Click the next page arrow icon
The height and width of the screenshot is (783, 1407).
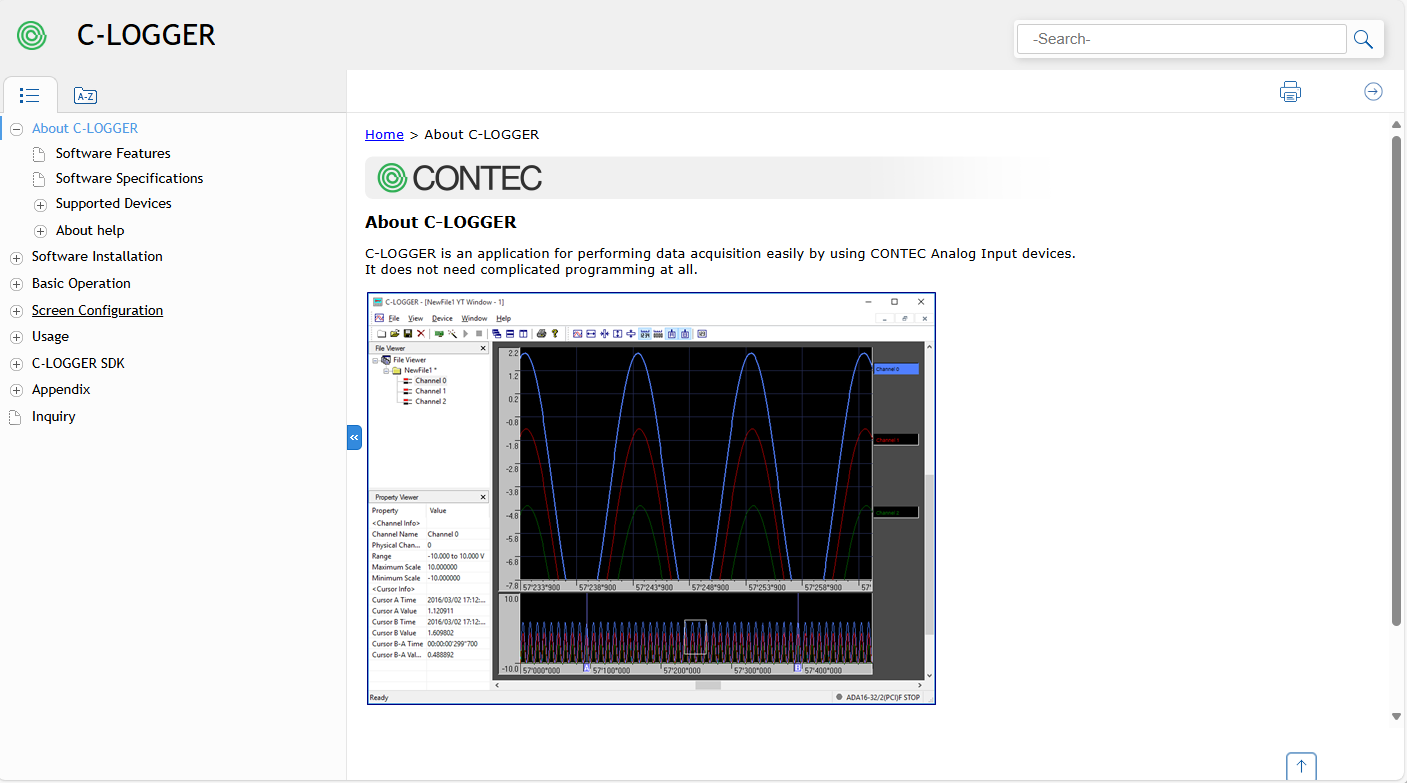[1373, 92]
